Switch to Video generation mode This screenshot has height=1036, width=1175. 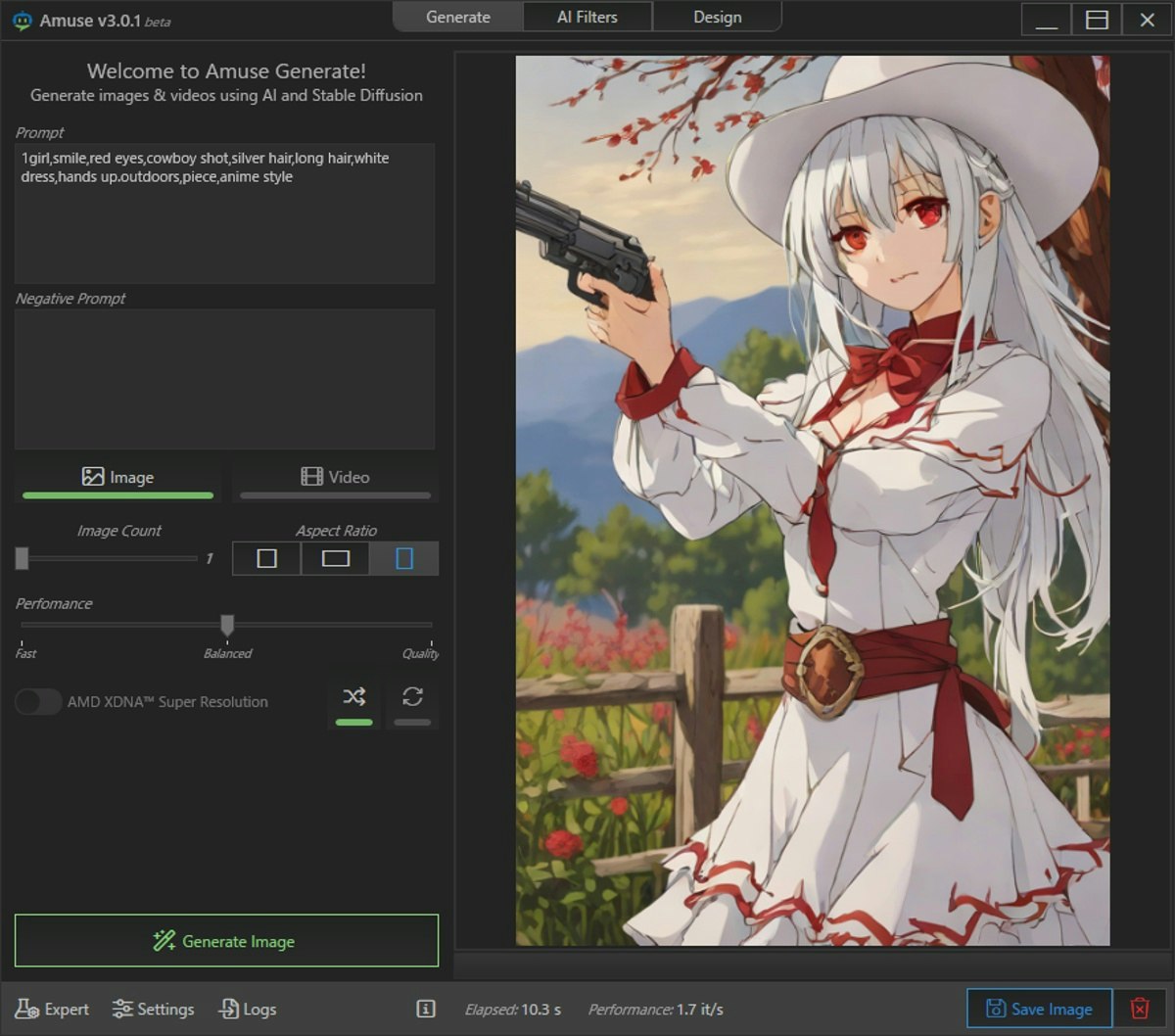click(335, 478)
